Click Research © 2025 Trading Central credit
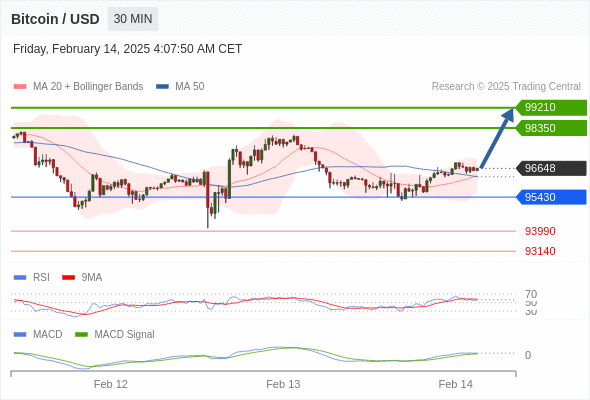This screenshot has height=400, width=590. (506, 87)
